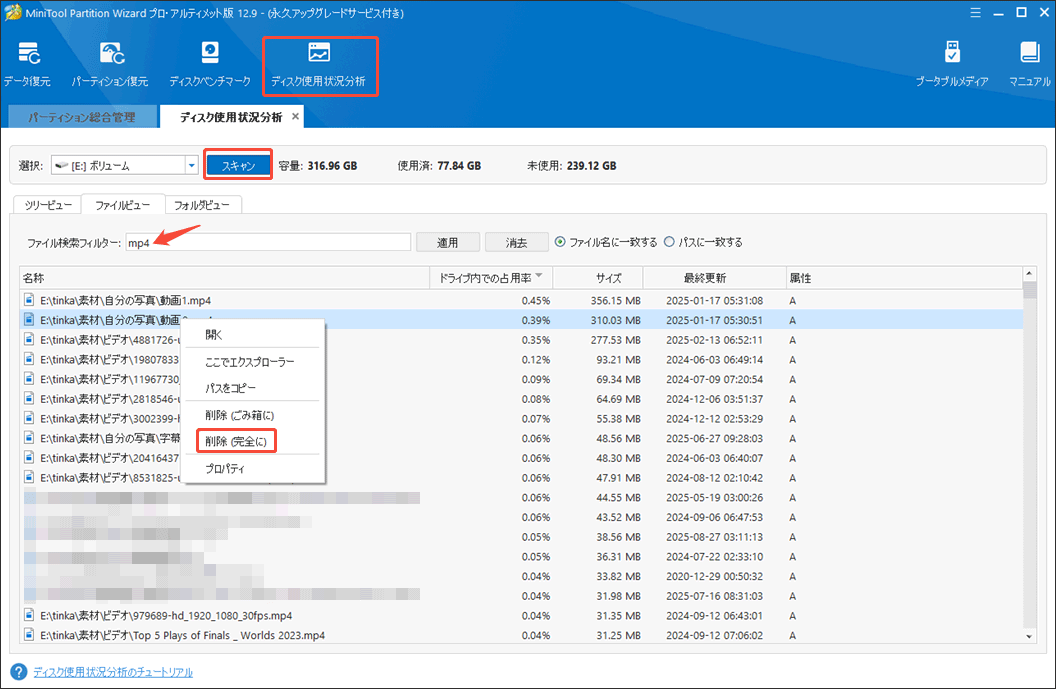The width and height of the screenshot is (1056, 689).
Task: Sort by 名称 column header
Action: point(225,277)
